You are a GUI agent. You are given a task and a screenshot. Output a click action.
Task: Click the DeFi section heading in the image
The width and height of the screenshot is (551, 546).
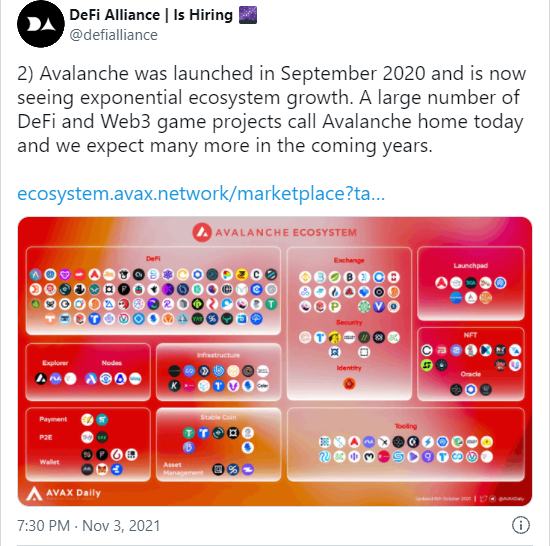click(153, 259)
